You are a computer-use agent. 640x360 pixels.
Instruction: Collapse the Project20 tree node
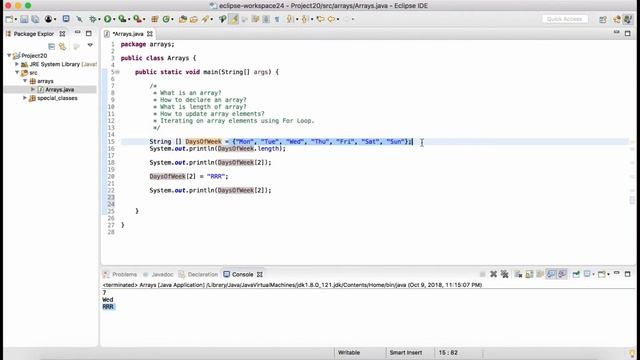pos(9,55)
